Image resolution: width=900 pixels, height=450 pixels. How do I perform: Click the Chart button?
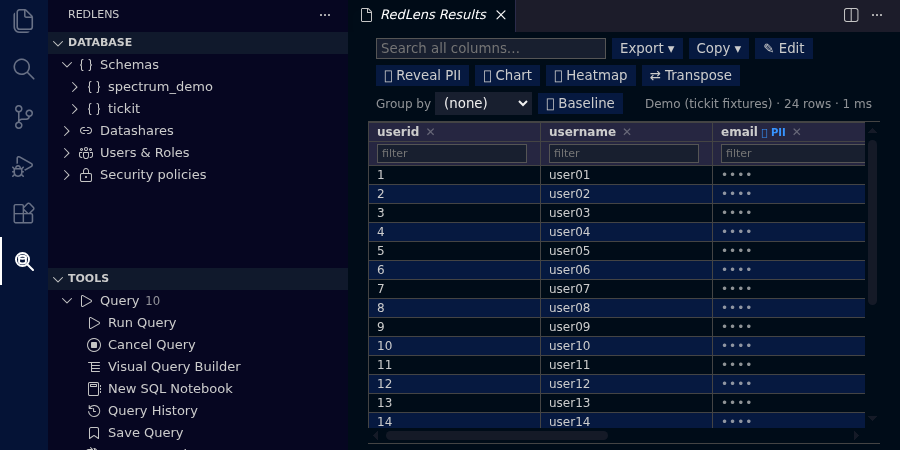pos(507,76)
